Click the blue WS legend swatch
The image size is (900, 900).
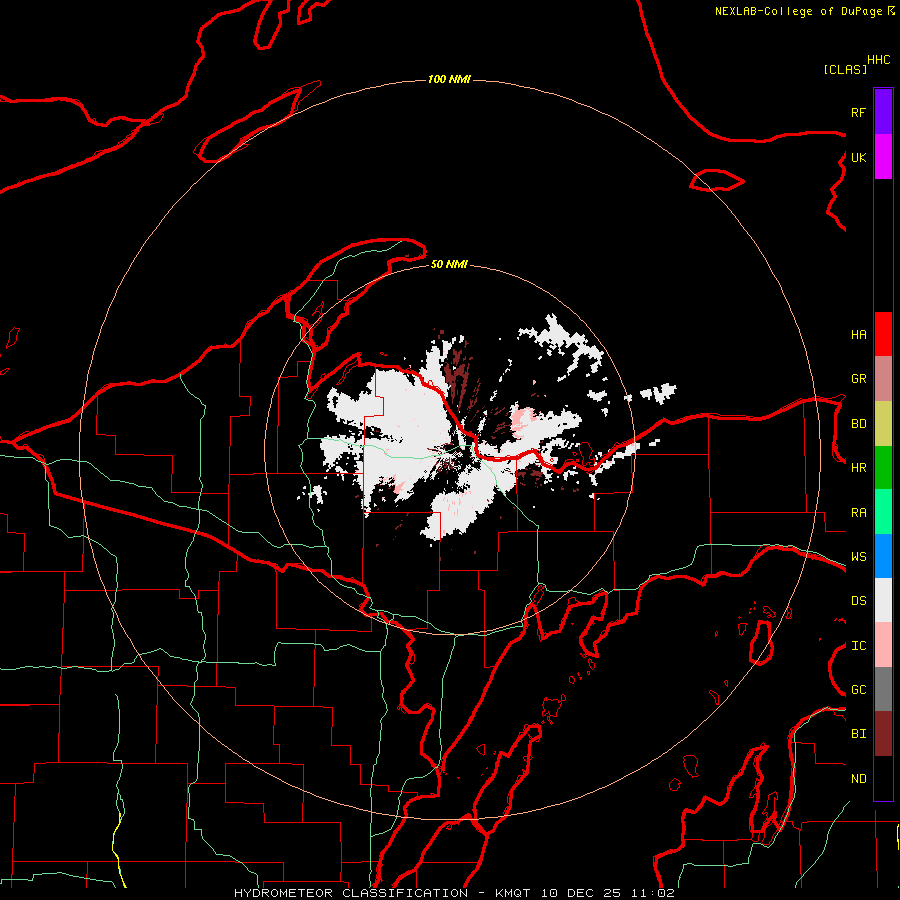pyautogui.click(x=883, y=556)
